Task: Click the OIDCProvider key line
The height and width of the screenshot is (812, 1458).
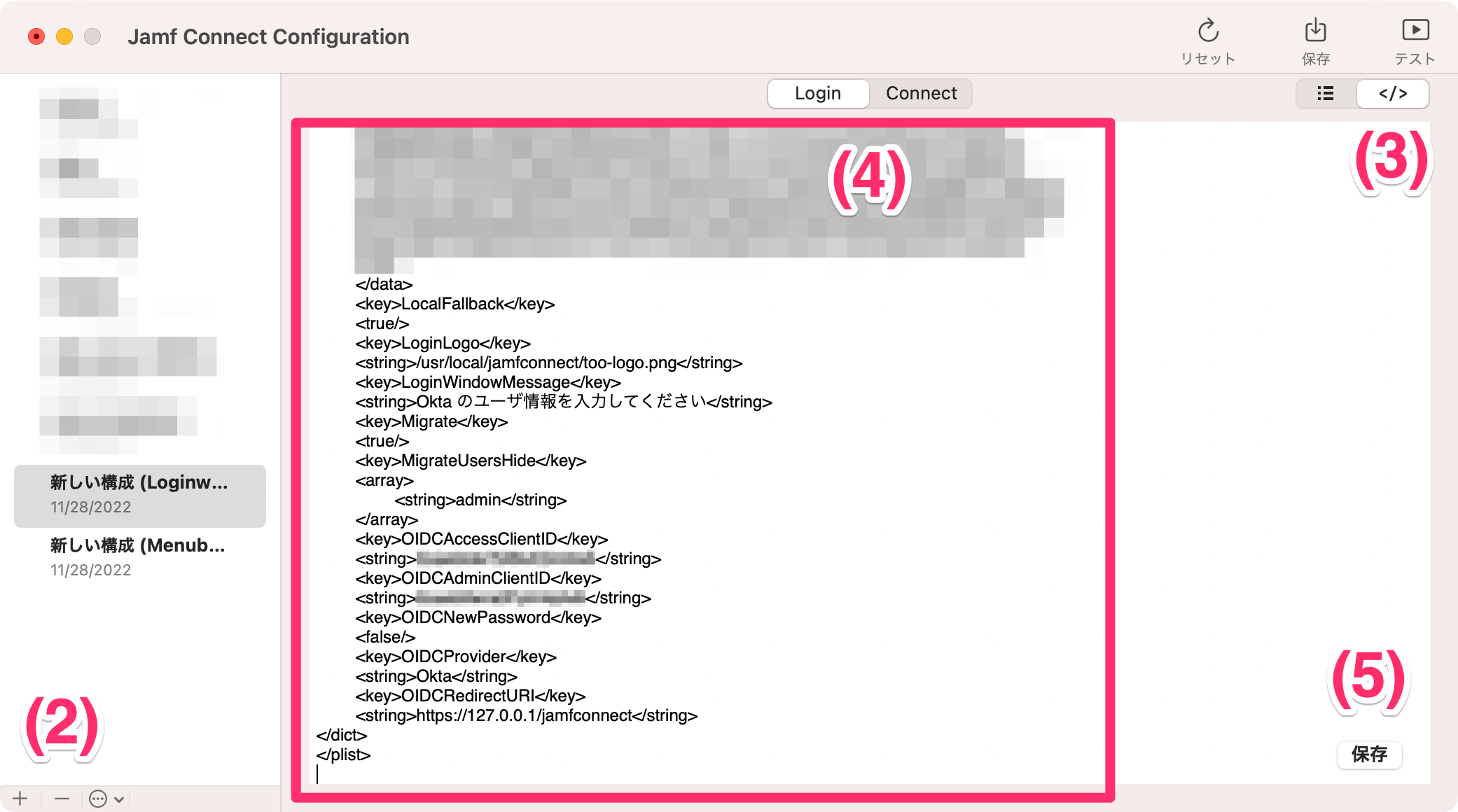Action: pyautogui.click(x=456, y=657)
